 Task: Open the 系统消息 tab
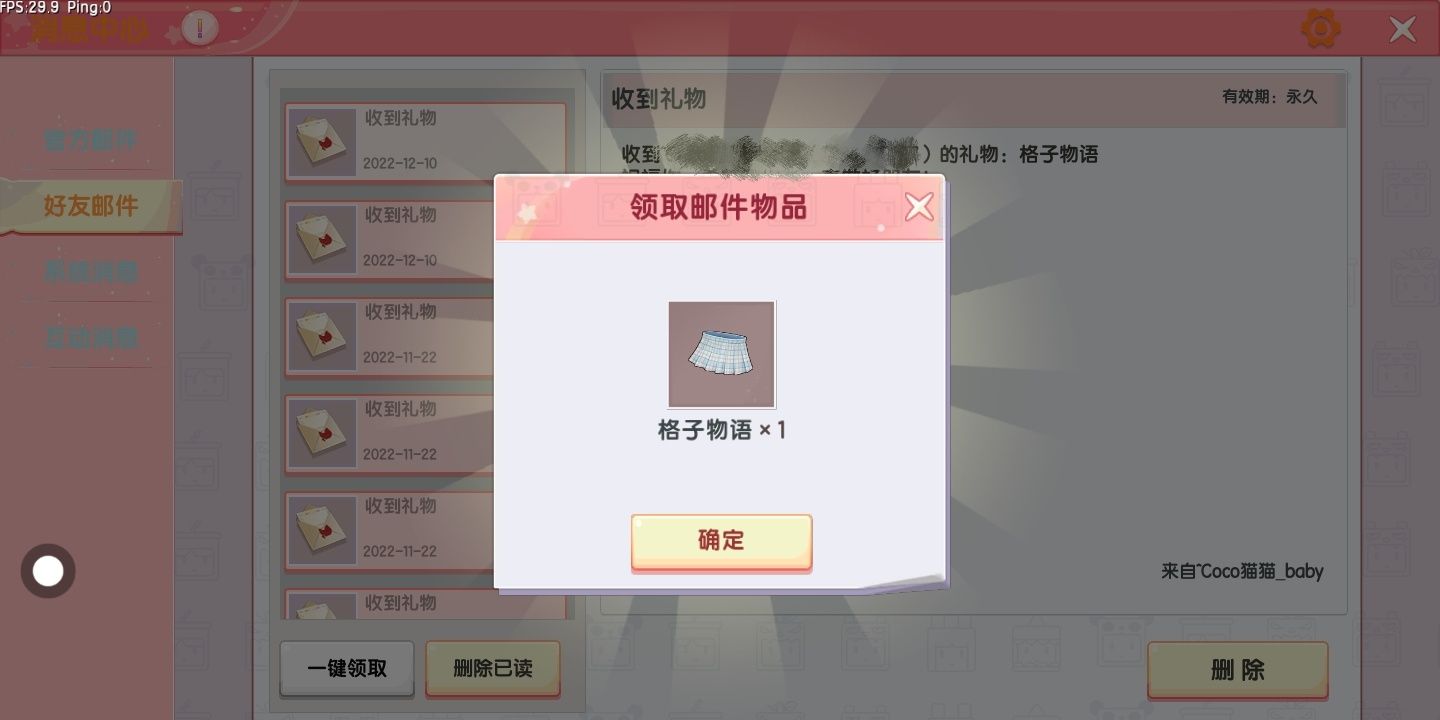[90, 271]
